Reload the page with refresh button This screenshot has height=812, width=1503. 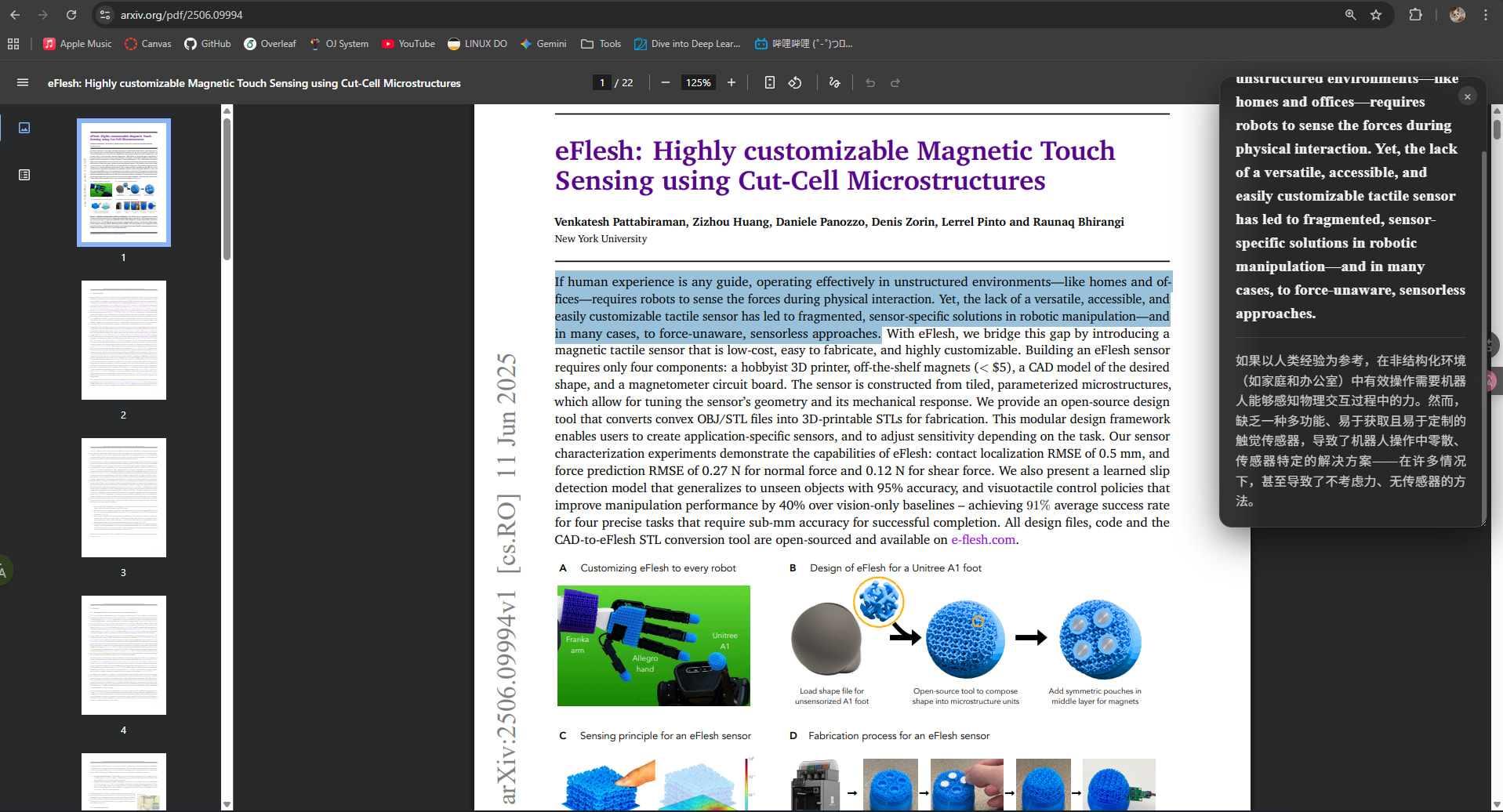pyautogui.click(x=71, y=15)
